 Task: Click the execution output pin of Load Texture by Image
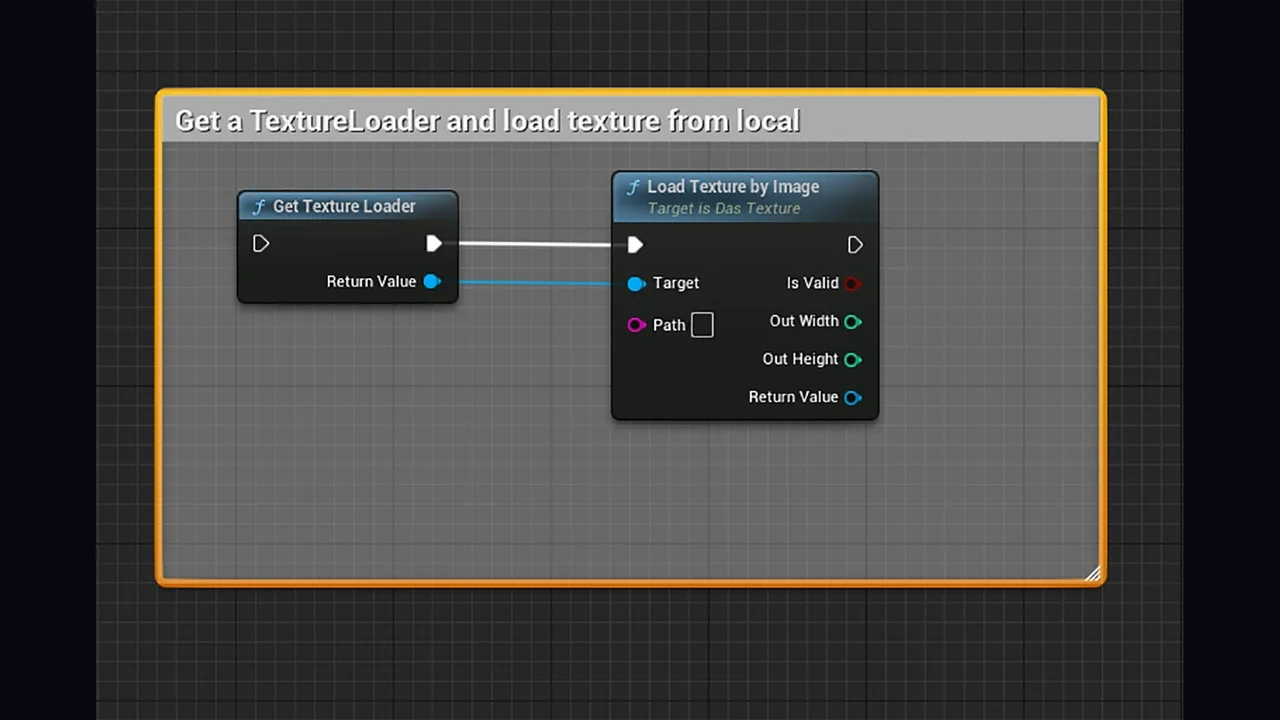855,244
